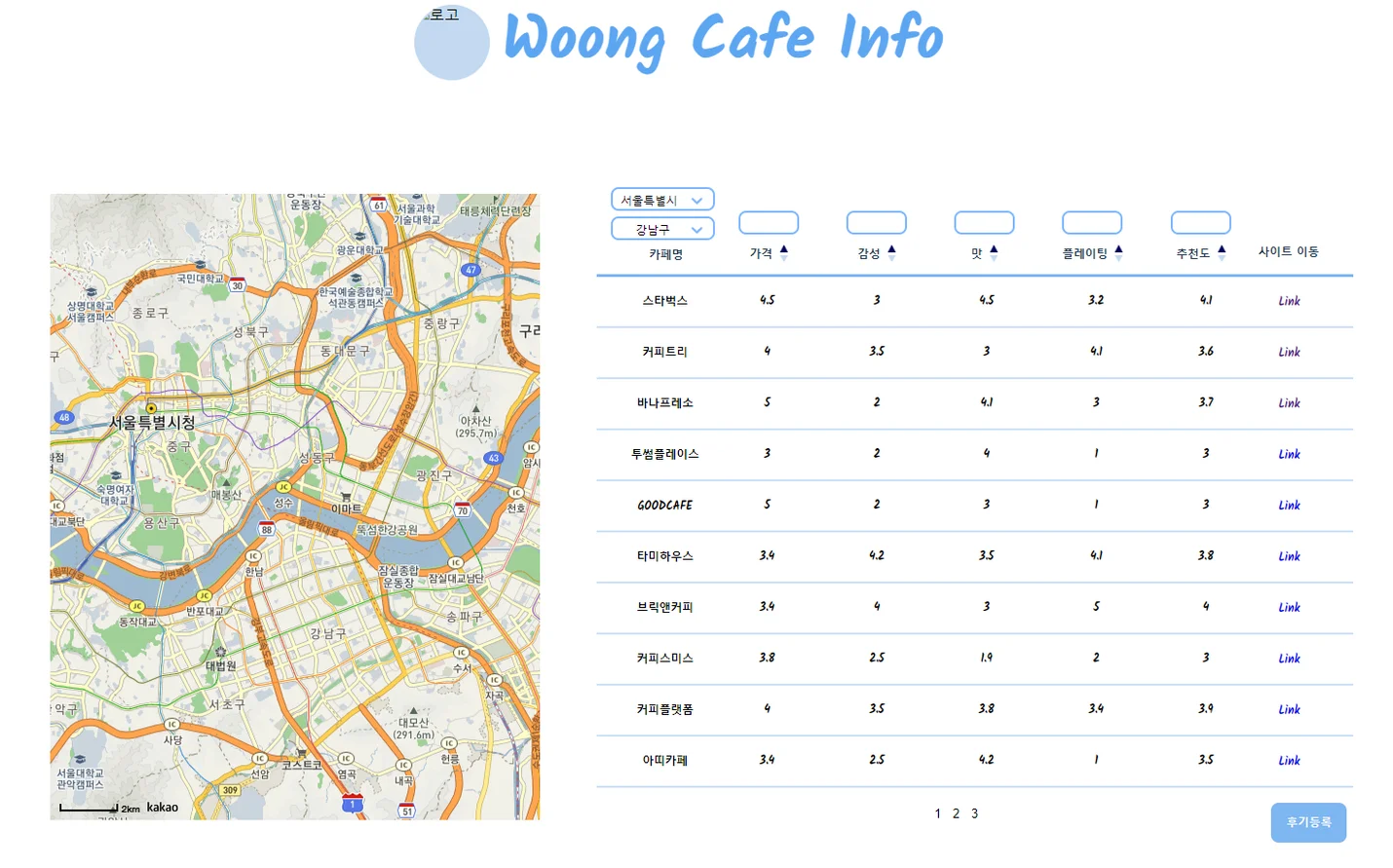Open the 강남구 district dropdown

click(x=662, y=229)
